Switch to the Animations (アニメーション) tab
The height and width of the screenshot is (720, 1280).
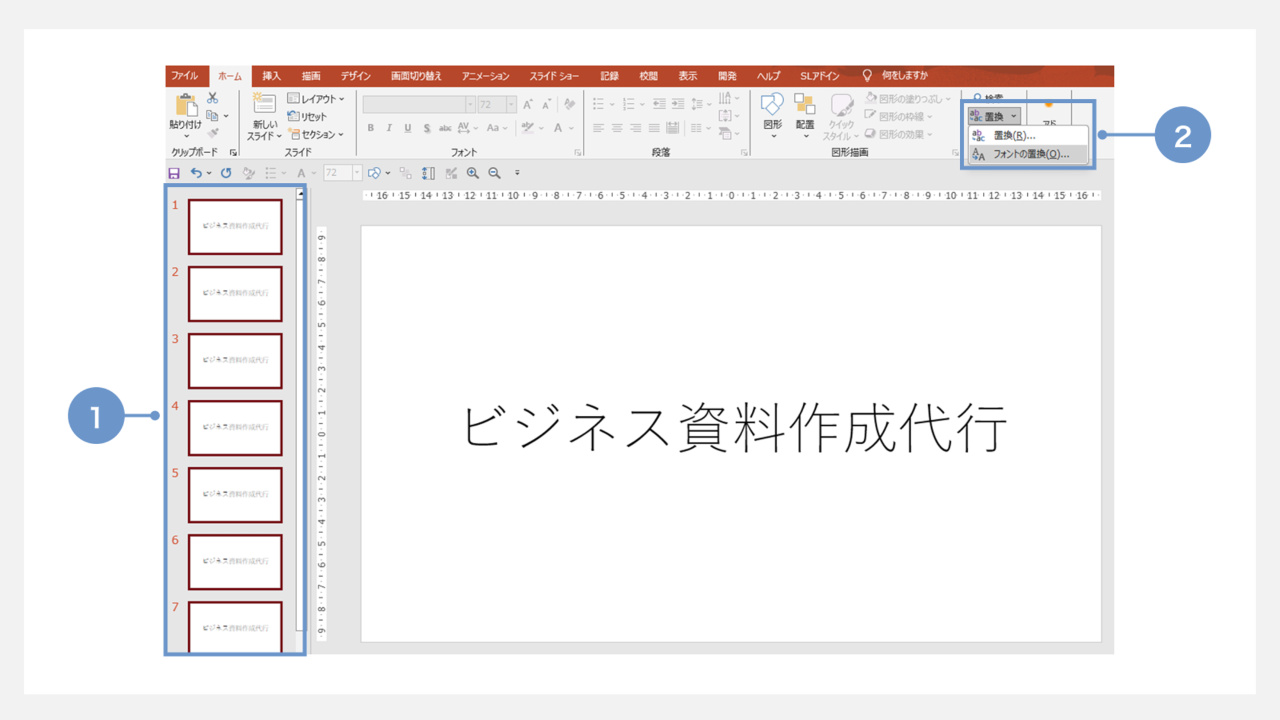(x=486, y=76)
